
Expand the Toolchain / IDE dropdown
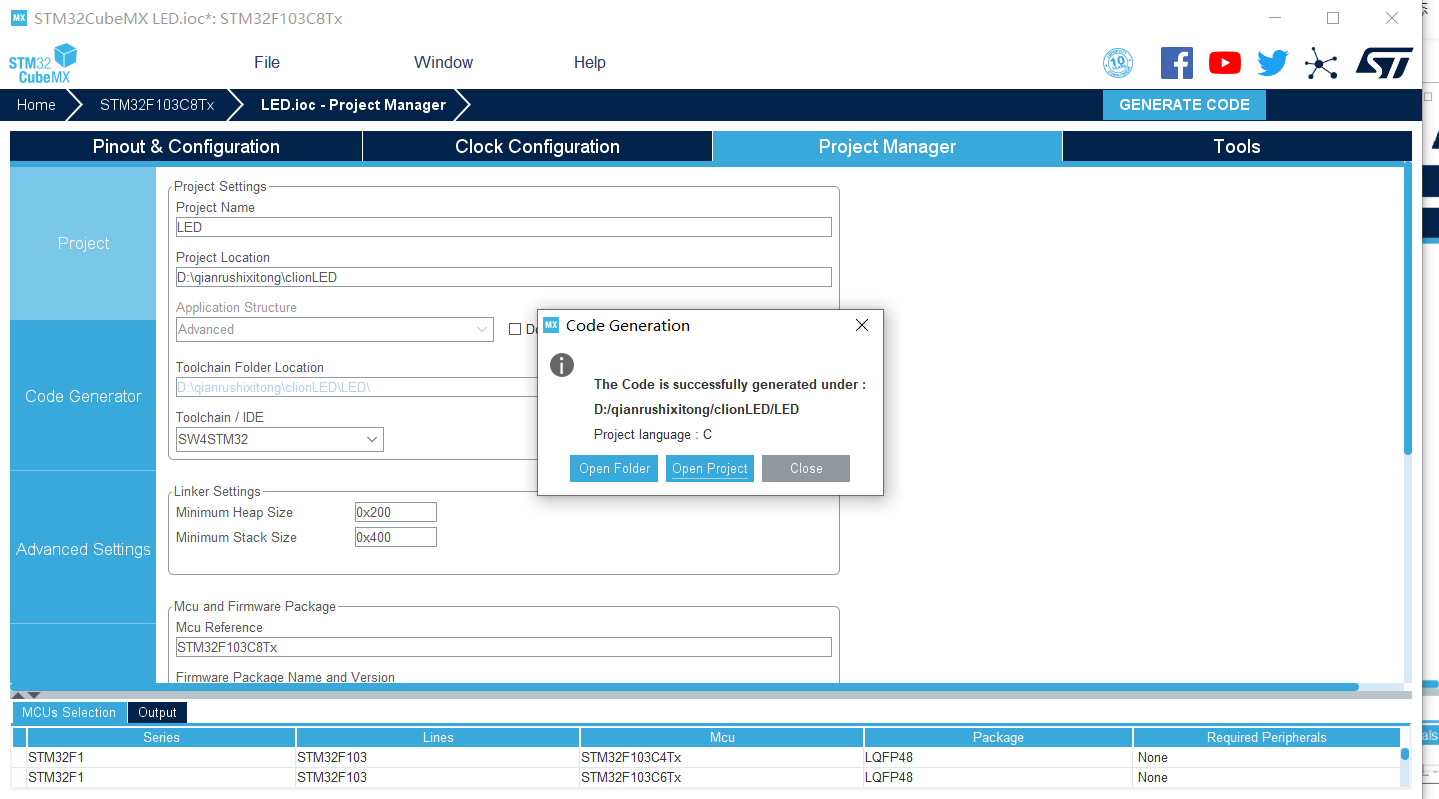pyautogui.click(x=280, y=439)
